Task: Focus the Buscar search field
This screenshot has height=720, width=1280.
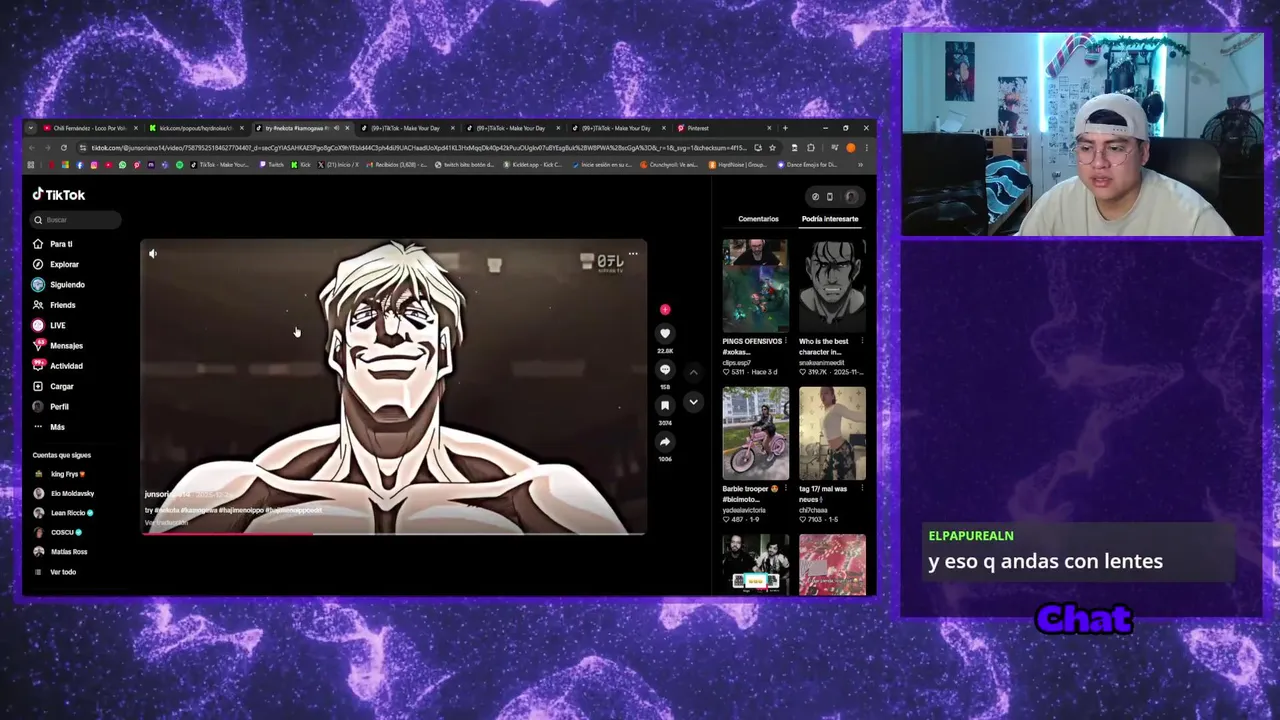Action: click(76, 220)
